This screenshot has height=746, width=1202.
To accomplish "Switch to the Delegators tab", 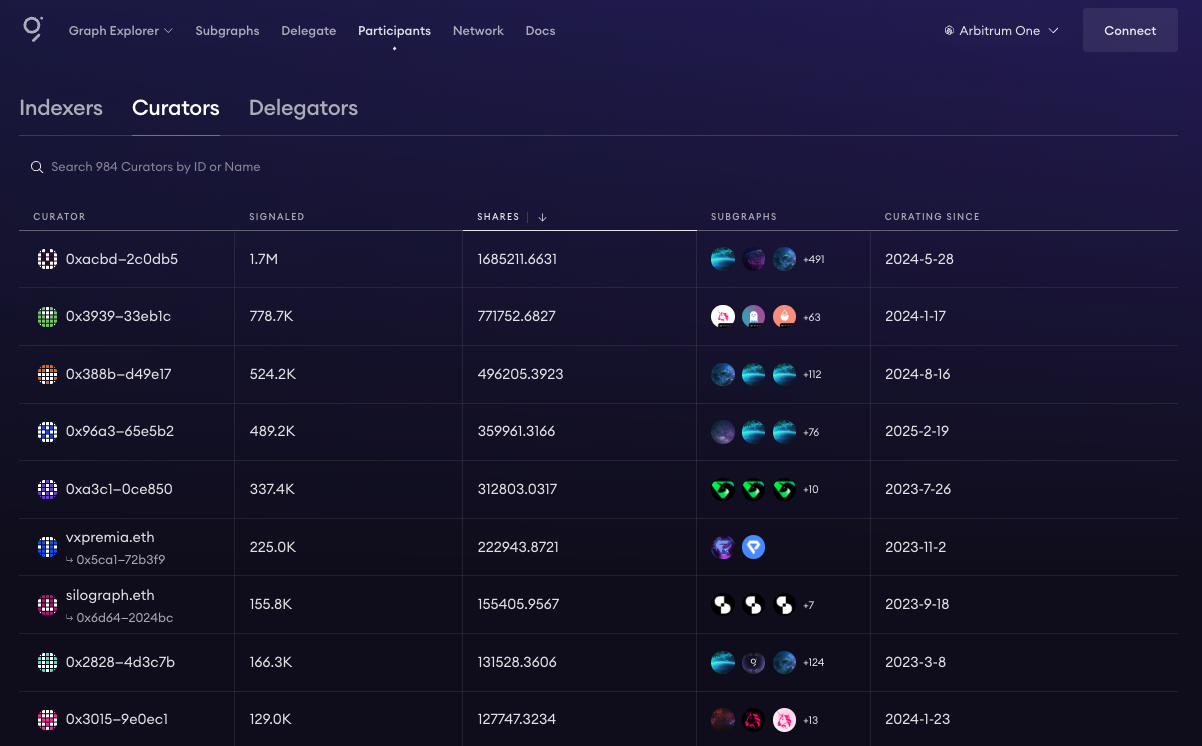I will click(x=303, y=108).
